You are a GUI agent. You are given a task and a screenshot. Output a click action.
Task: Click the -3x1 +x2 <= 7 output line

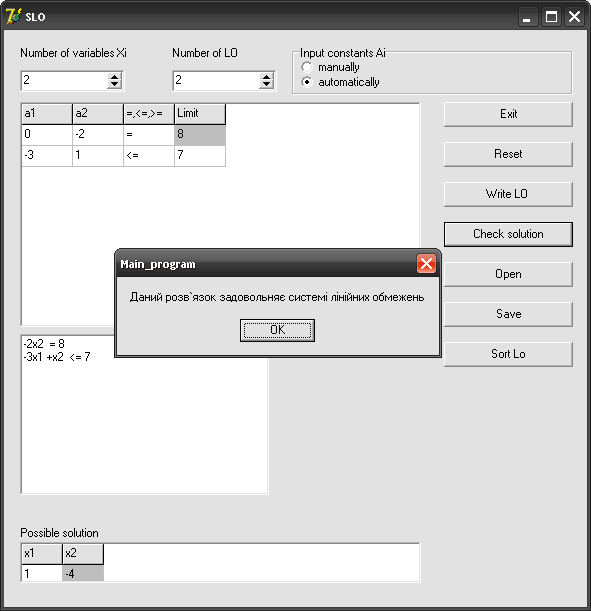56,357
